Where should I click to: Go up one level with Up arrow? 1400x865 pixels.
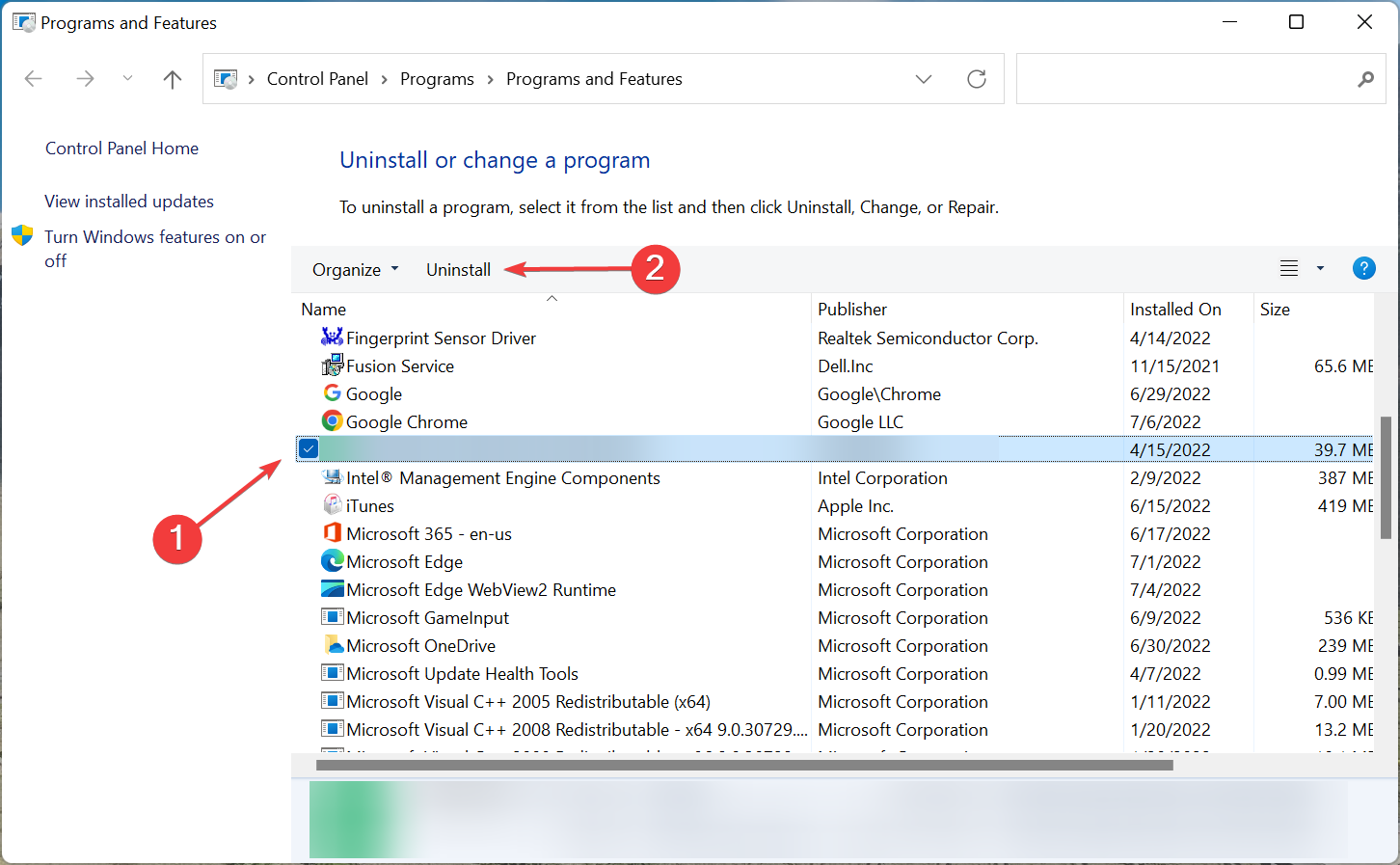[173, 79]
